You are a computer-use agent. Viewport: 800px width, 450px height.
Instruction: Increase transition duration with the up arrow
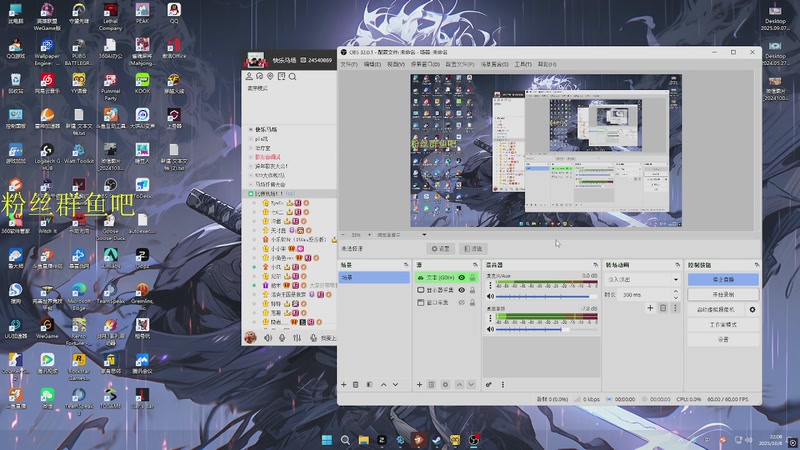676,292
